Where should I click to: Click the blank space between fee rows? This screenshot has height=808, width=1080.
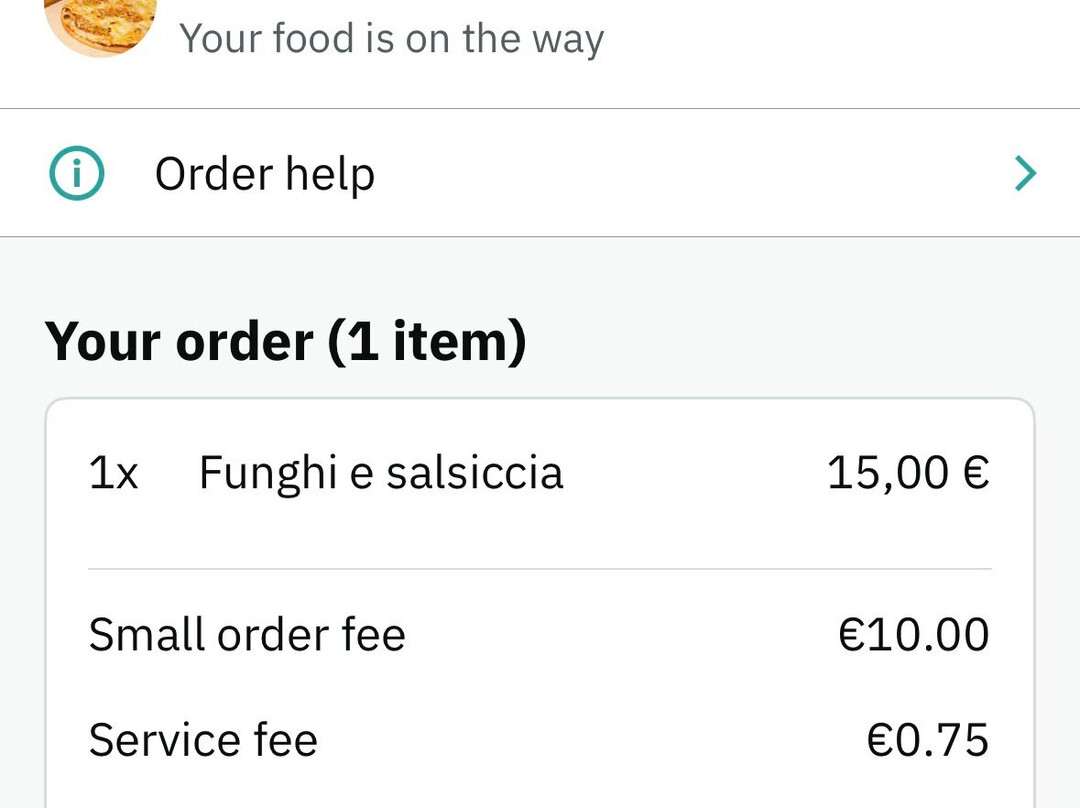click(540, 688)
